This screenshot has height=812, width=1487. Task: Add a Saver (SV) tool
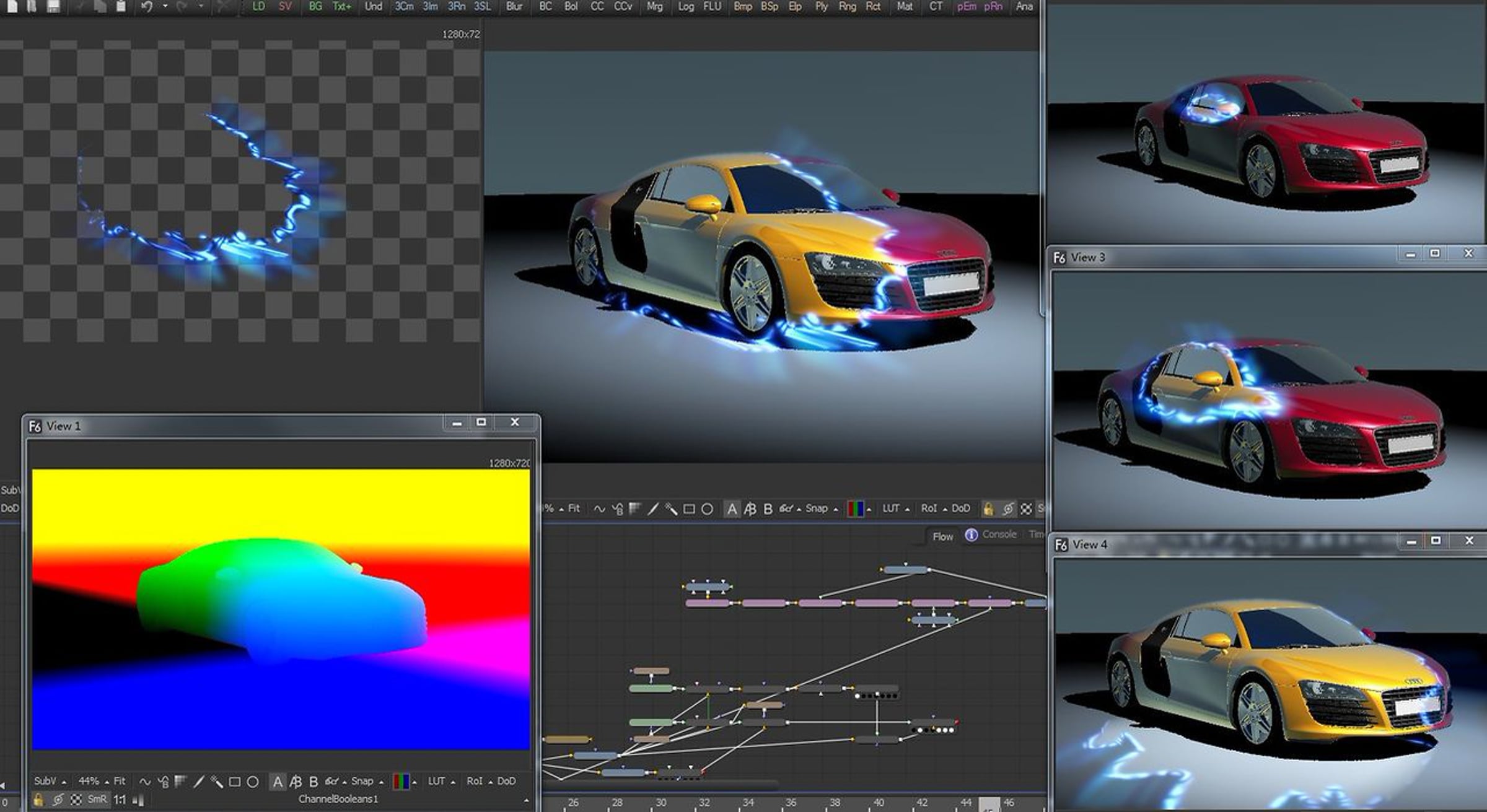tap(285, 6)
